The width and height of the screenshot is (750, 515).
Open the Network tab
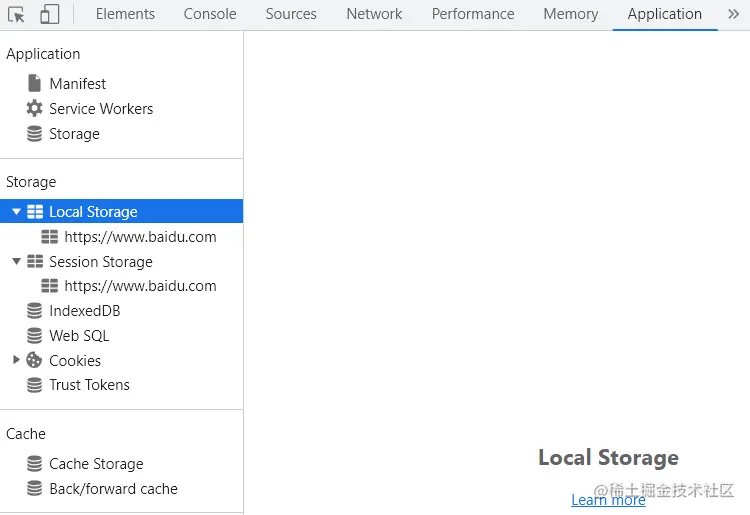[374, 14]
